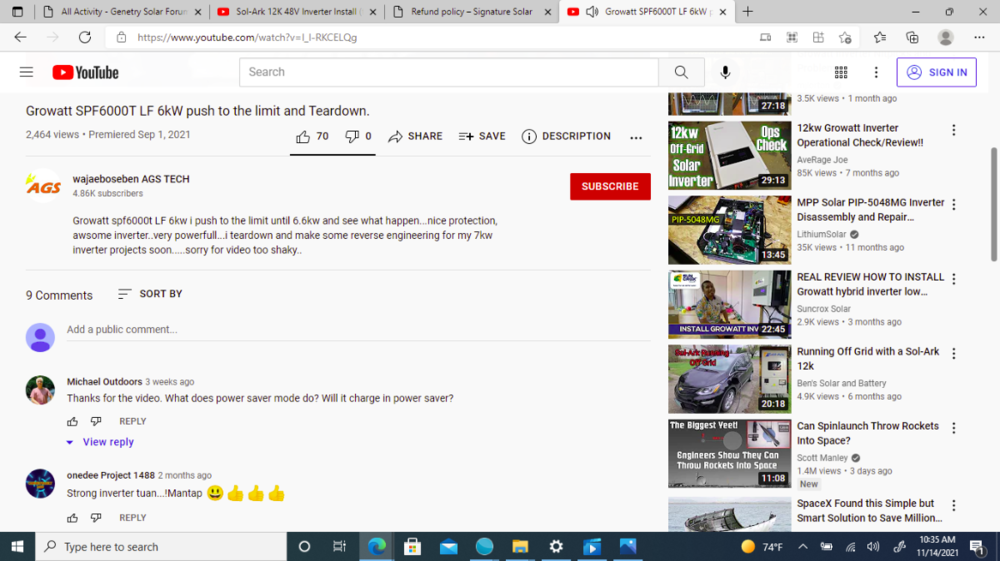Open browser Favorites list icon
This screenshot has width=1000, height=561.
880,38
